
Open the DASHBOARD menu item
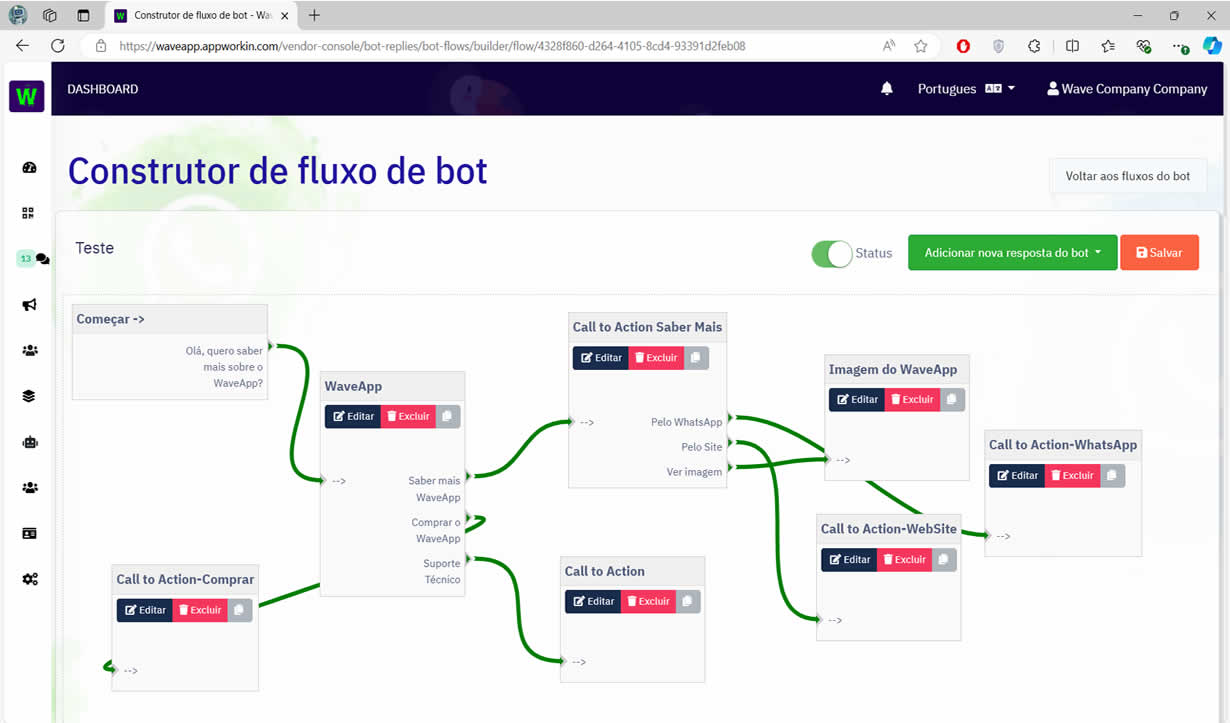103,89
